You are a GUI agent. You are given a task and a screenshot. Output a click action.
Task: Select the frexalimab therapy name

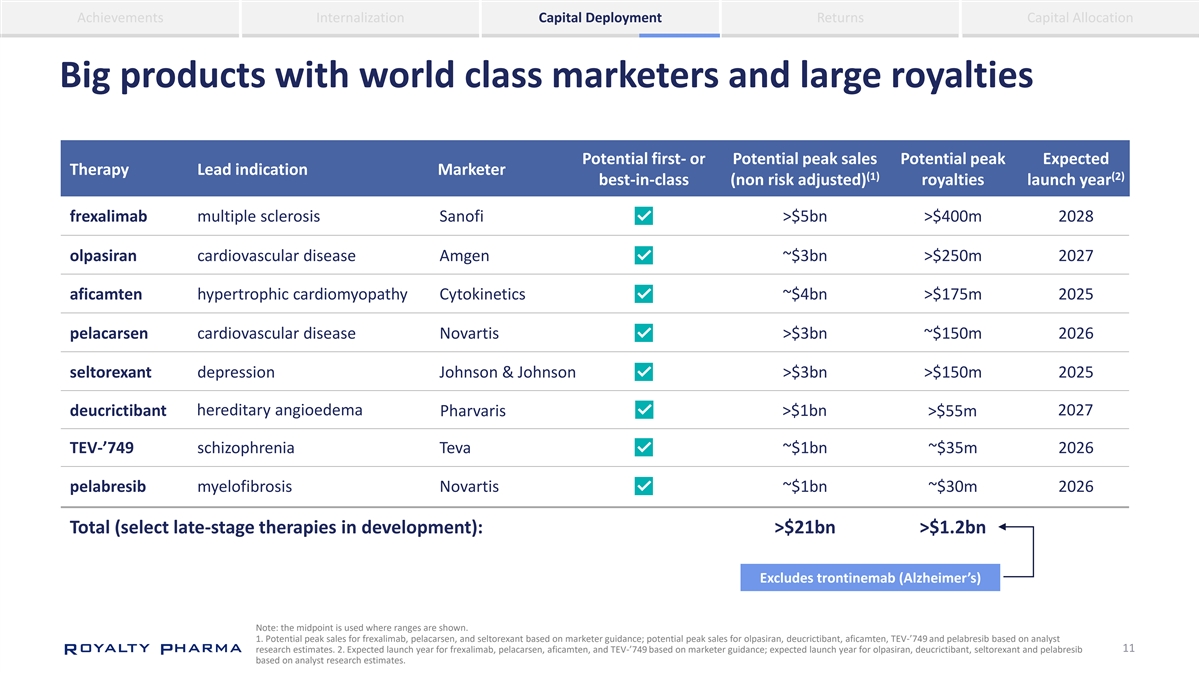coord(108,217)
